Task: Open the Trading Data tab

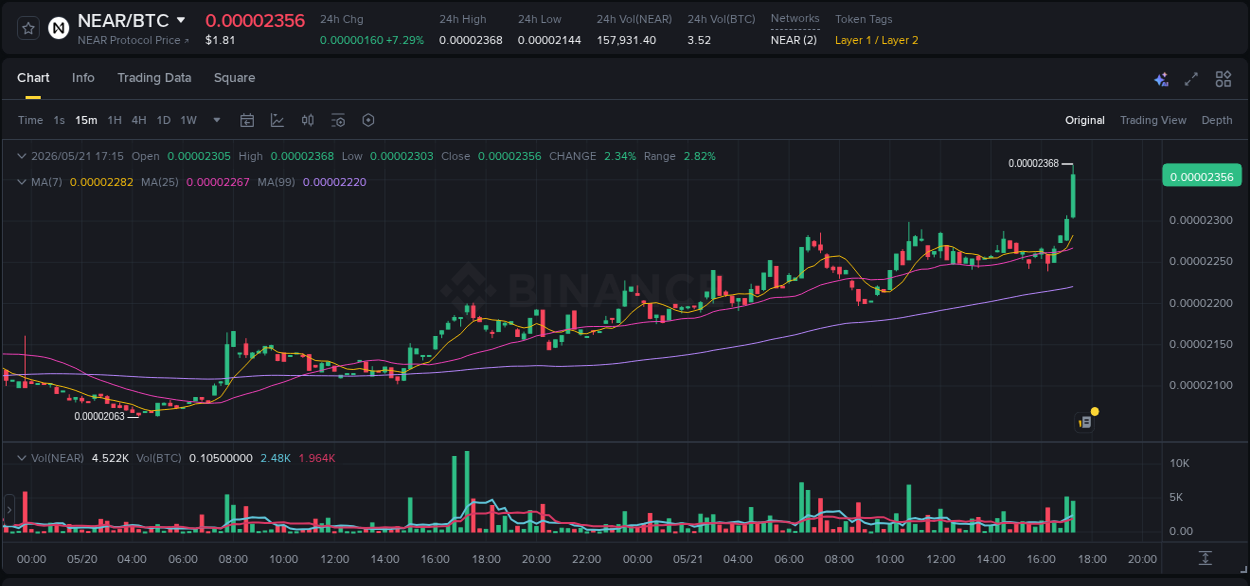Action: pos(154,78)
